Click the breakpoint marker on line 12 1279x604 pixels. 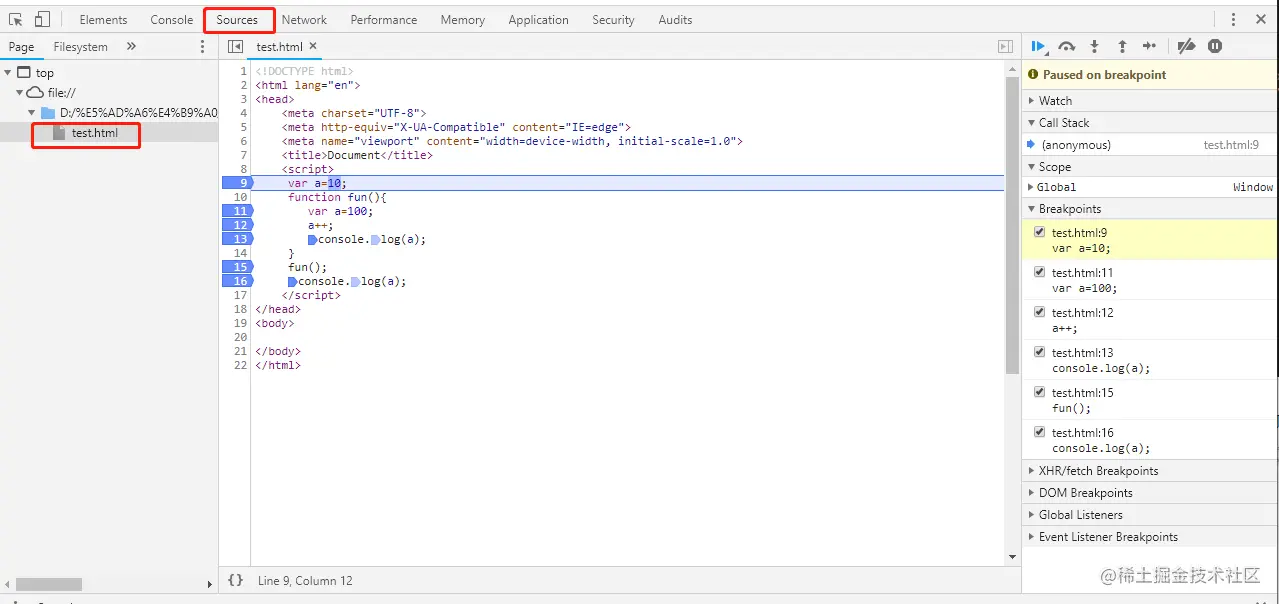[x=238, y=225]
